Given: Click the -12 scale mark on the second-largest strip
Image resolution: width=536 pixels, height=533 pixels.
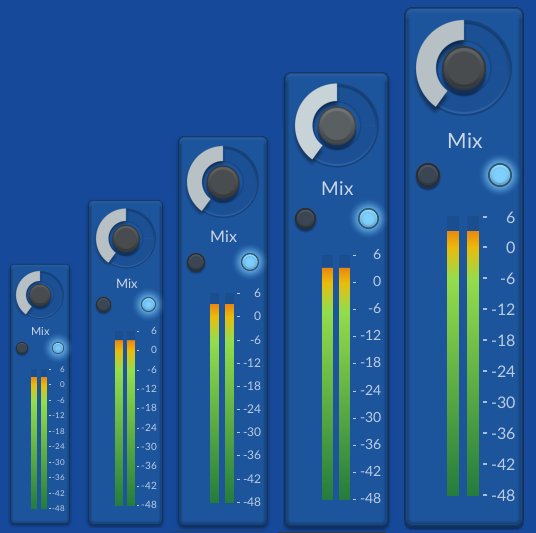Looking at the screenshot, I should click(x=371, y=335).
